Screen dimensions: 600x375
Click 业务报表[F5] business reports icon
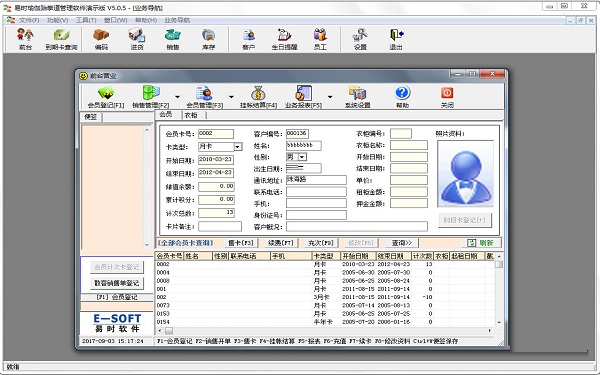tap(303, 97)
